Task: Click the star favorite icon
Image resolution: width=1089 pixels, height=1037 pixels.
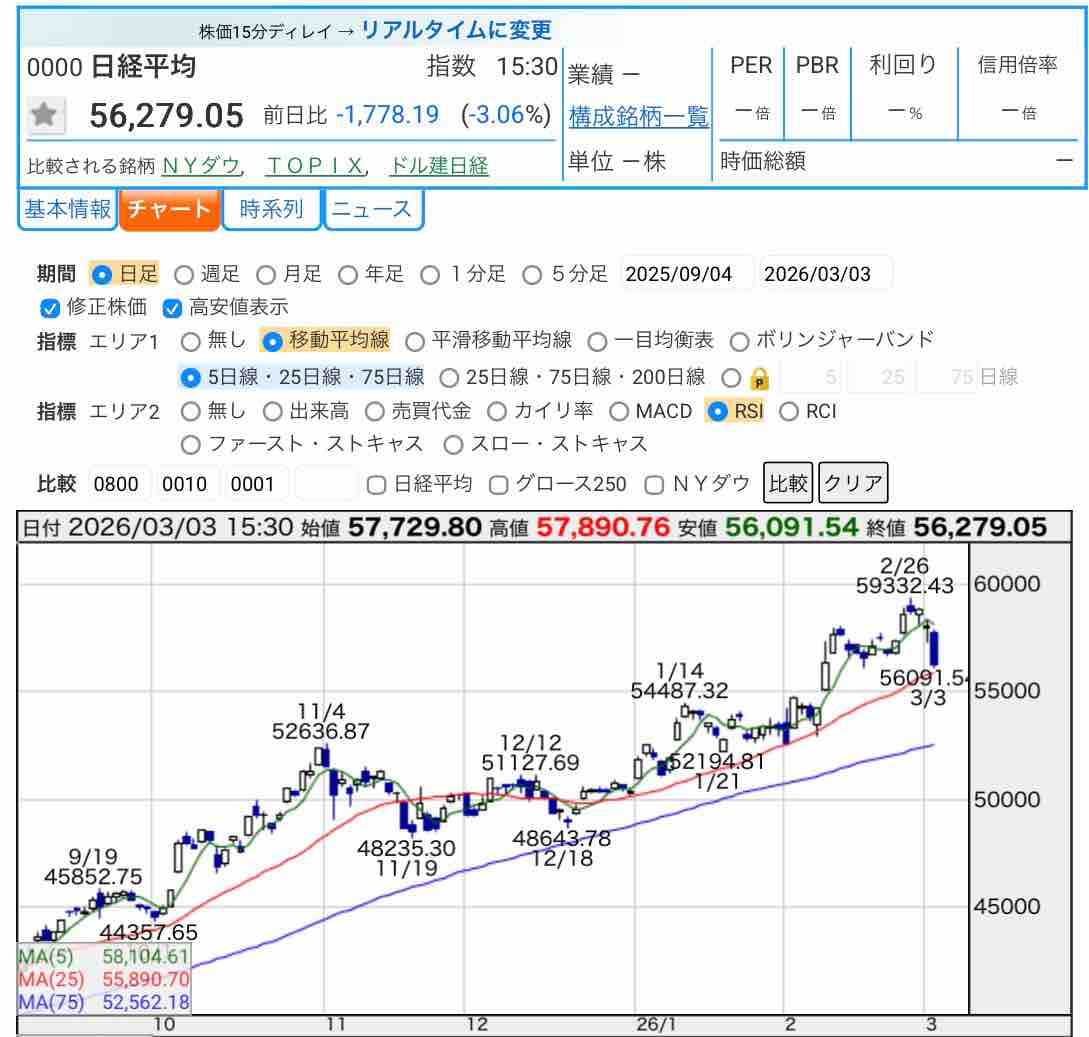Action: (x=43, y=116)
